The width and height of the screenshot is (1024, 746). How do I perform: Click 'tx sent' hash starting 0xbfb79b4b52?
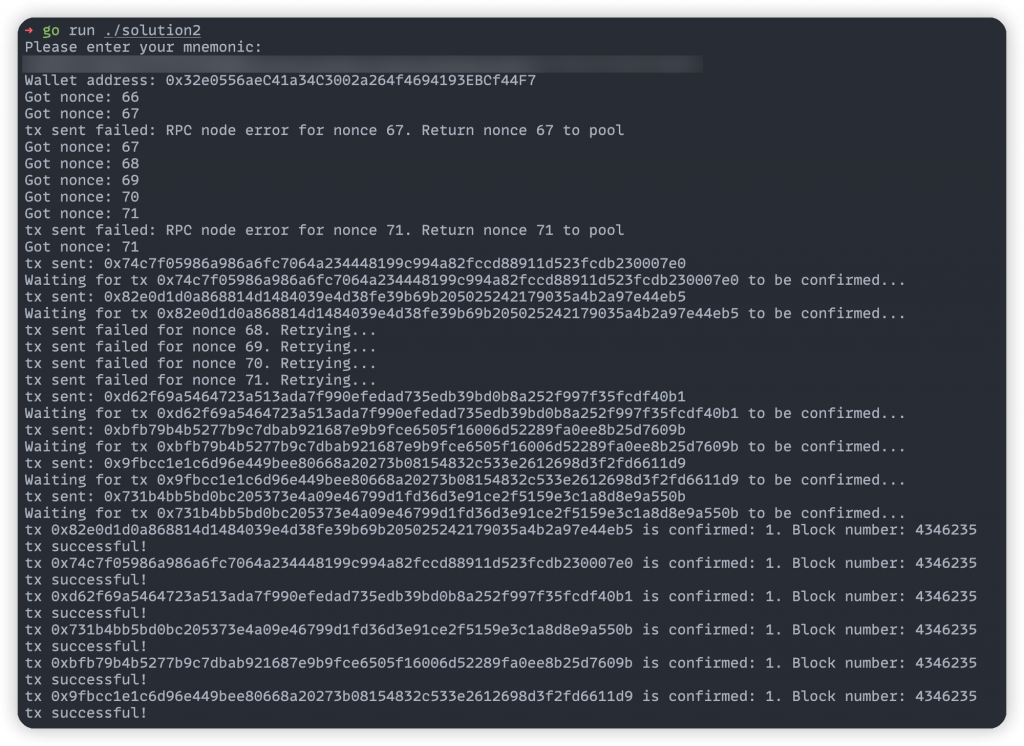(x=395, y=430)
